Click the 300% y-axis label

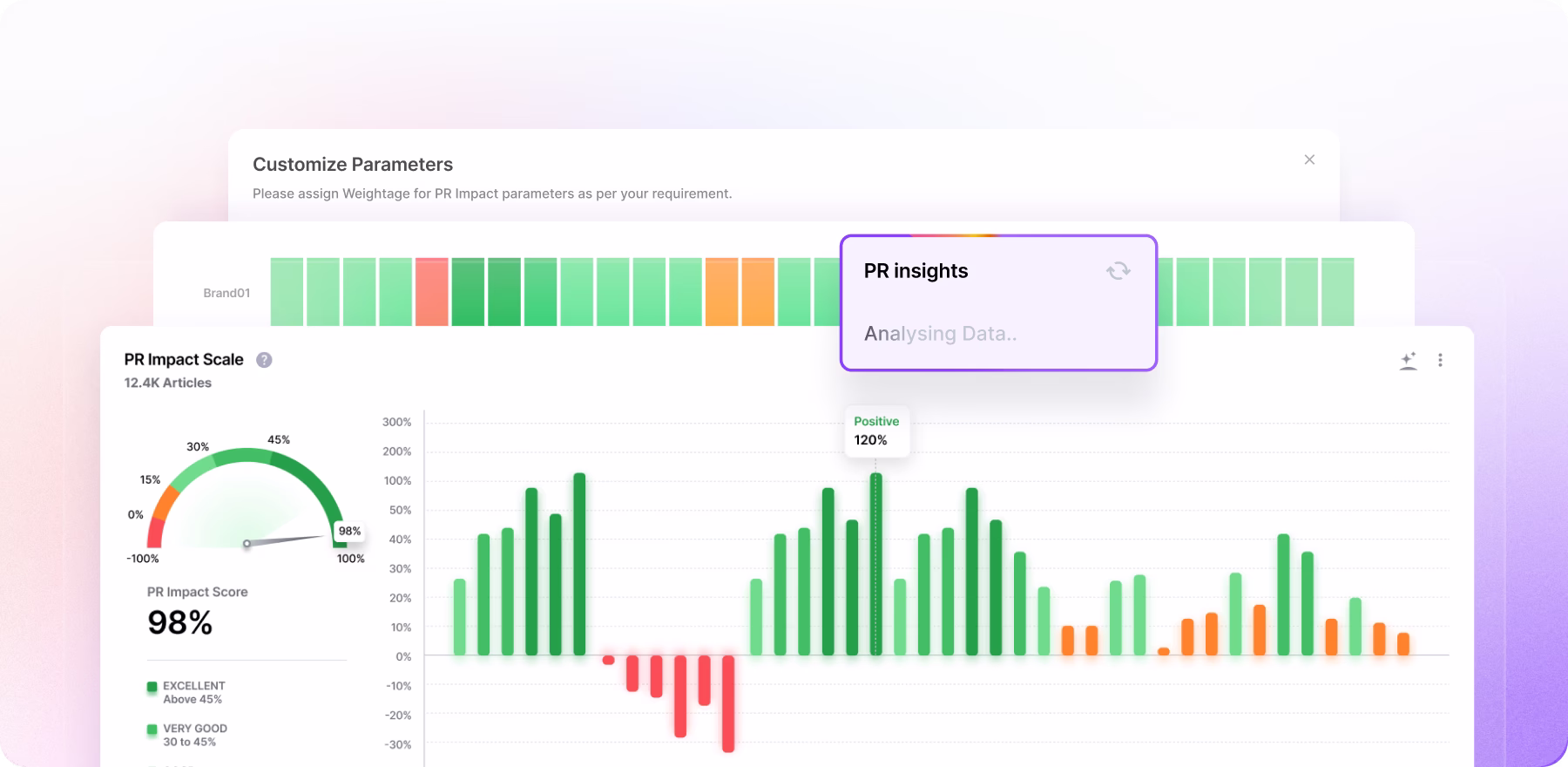pyautogui.click(x=396, y=422)
